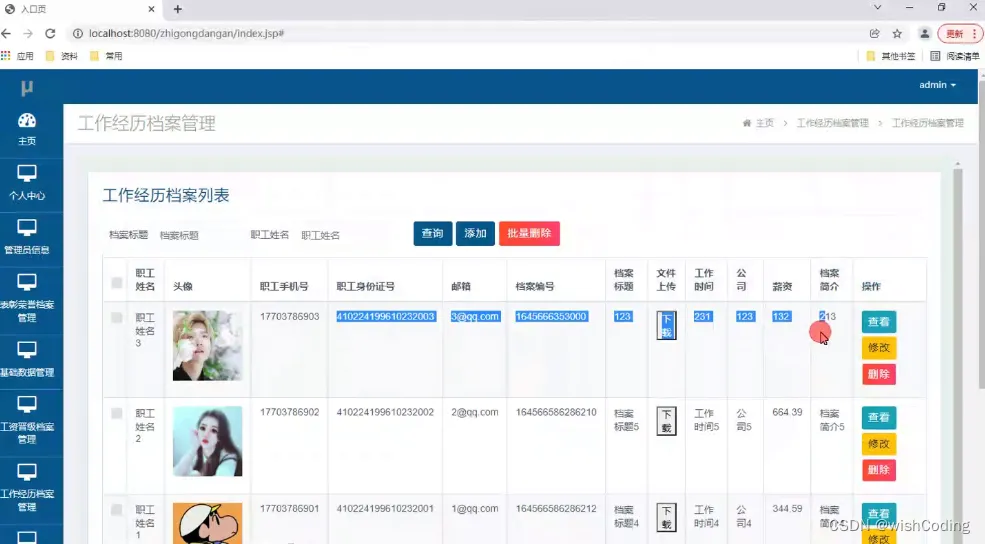This screenshot has height=544, width=985.
Task: Check the row for 职工姓名2
Action: point(117,413)
